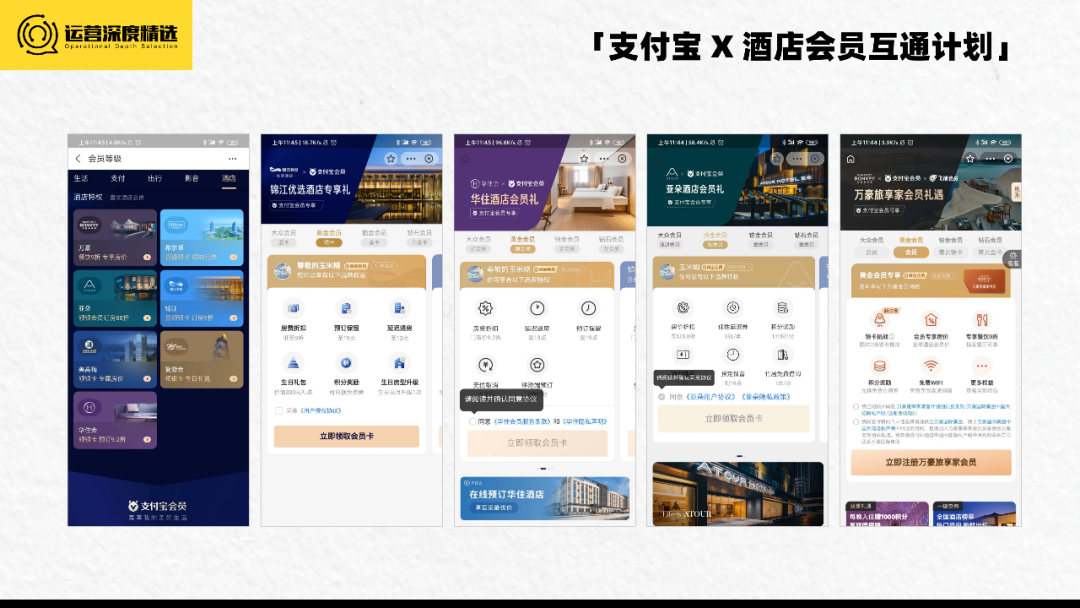Screen dimensions: 1080x608
Task: Click 专享餐饮9折 fork-knife icon
Action: coord(982,319)
